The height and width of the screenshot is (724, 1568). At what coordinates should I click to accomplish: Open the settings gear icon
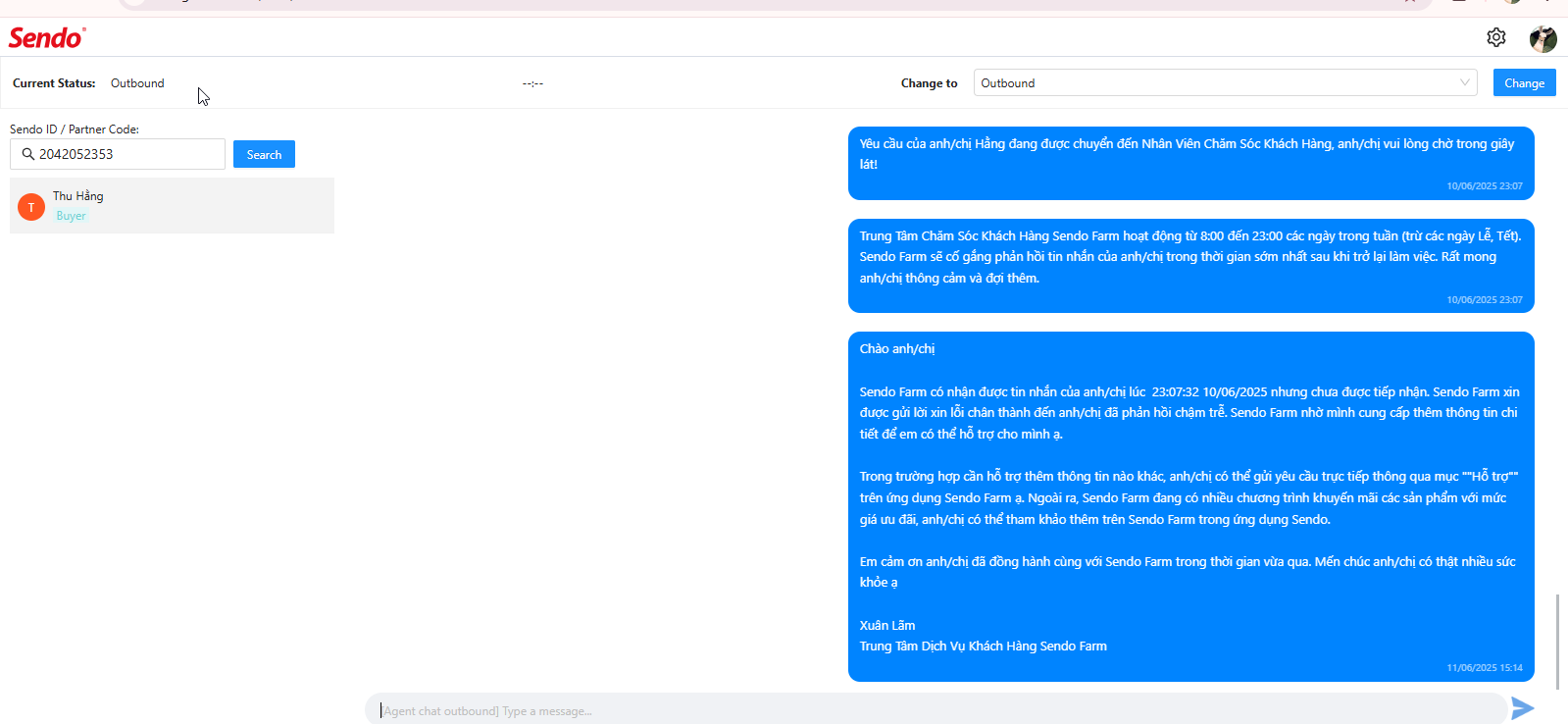[1495, 37]
